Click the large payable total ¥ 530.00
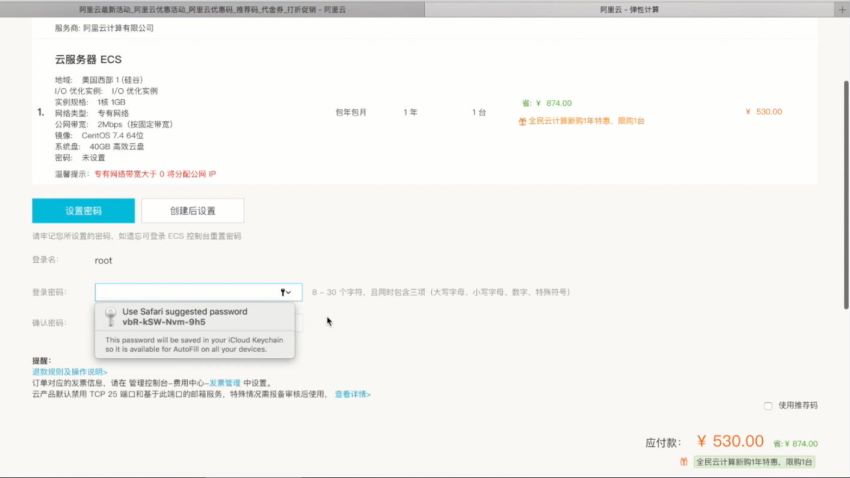 (730, 441)
